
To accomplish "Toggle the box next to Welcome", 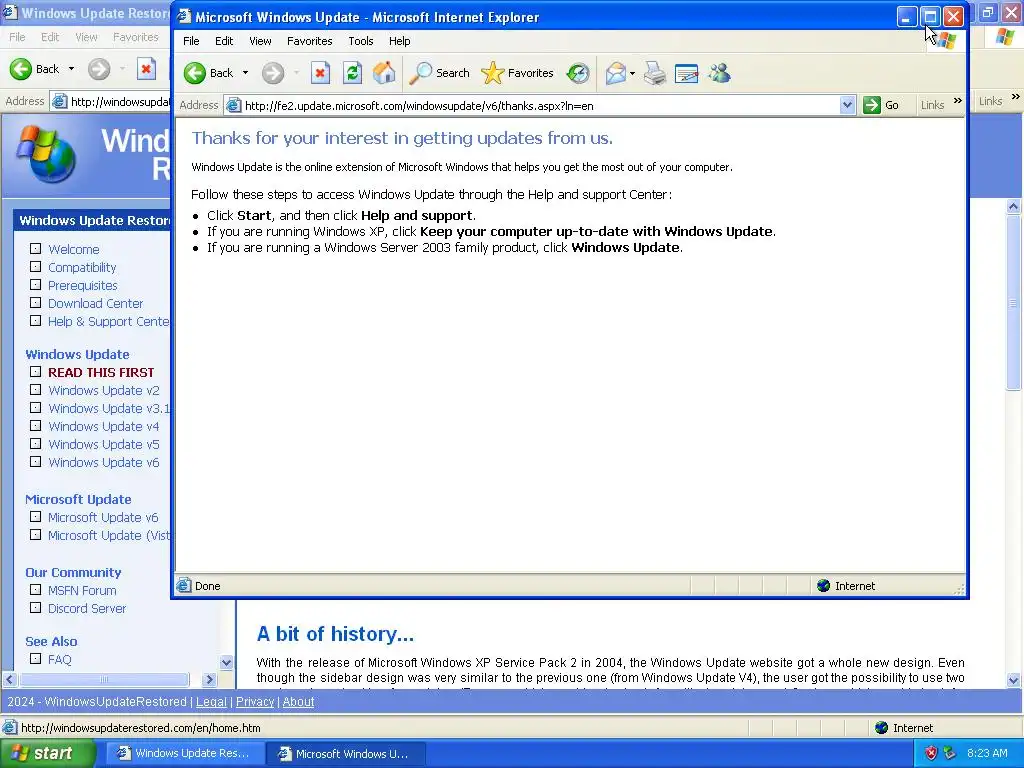I will click(x=35, y=249).
